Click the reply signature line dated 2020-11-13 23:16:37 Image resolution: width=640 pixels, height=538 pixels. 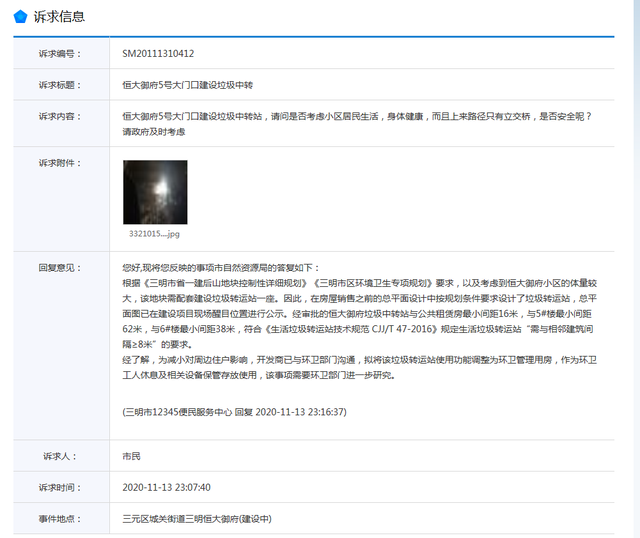click(234, 412)
